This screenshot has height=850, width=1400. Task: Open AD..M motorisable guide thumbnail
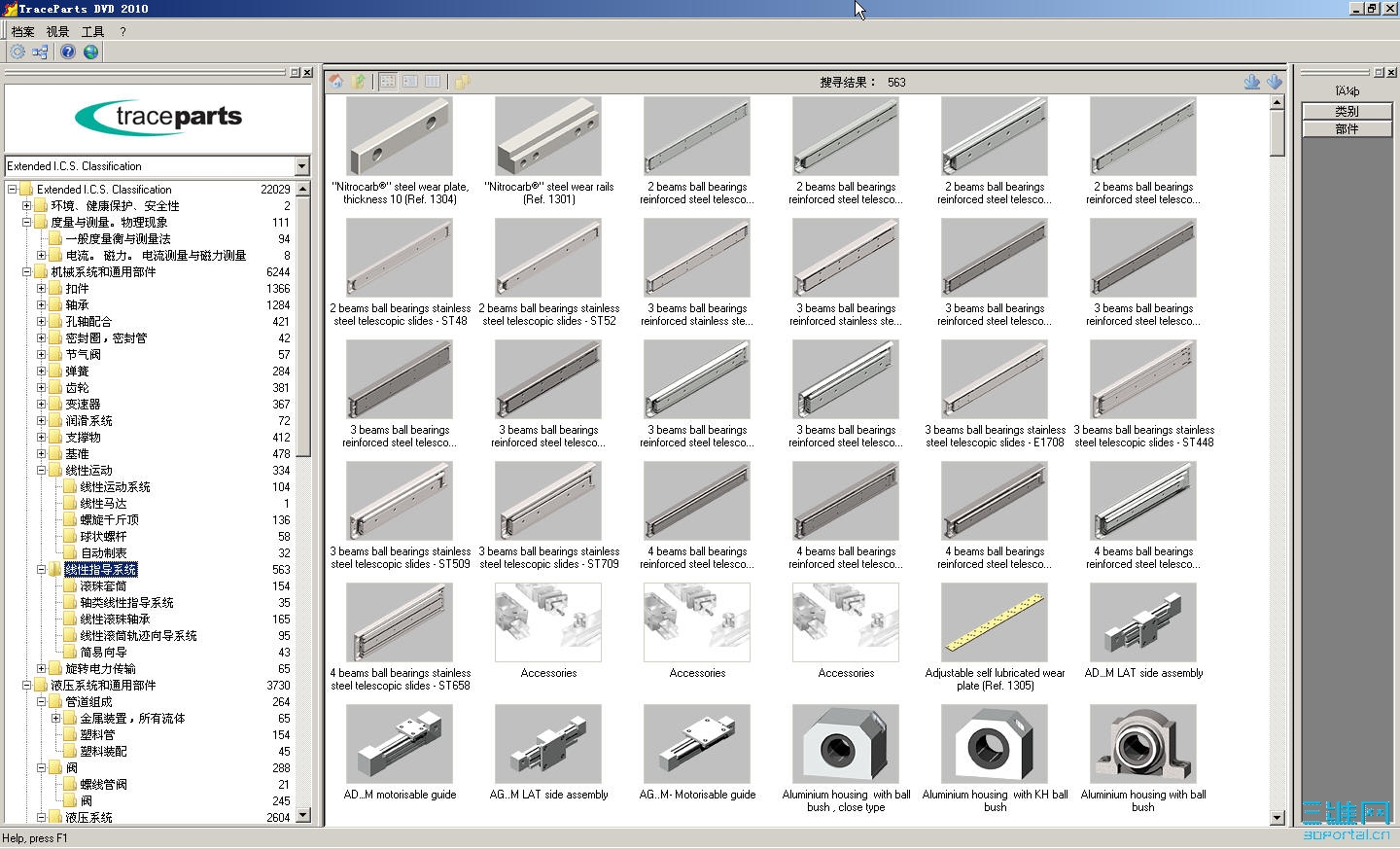point(400,745)
